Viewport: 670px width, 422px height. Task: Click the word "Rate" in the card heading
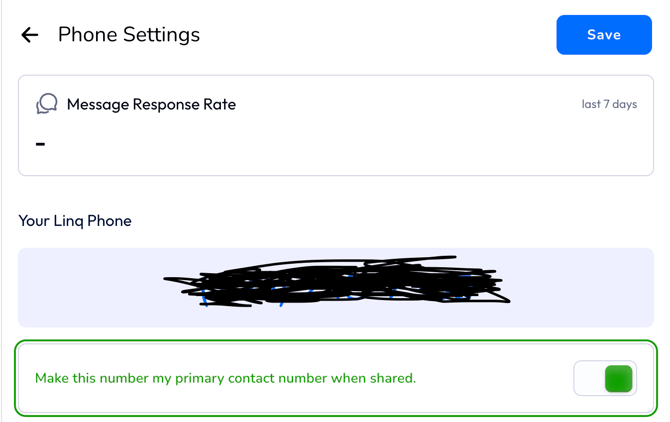pyautogui.click(x=219, y=104)
